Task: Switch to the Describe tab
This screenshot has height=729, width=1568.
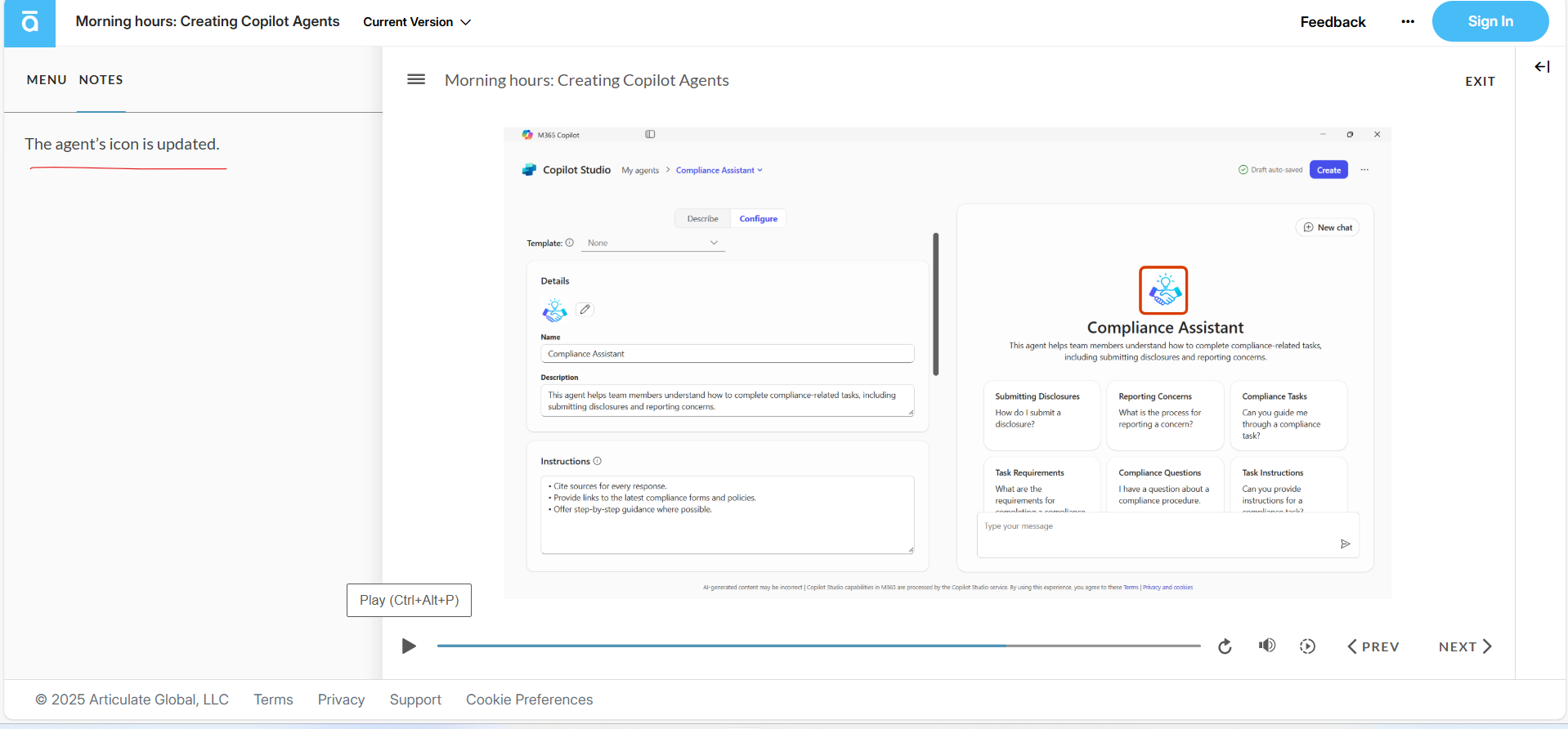Action: point(702,219)
